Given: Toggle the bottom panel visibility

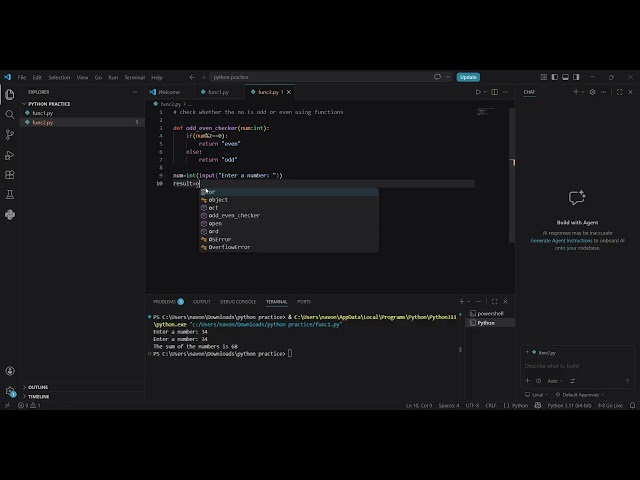Looking at the screenshot, I should point(565,77).
